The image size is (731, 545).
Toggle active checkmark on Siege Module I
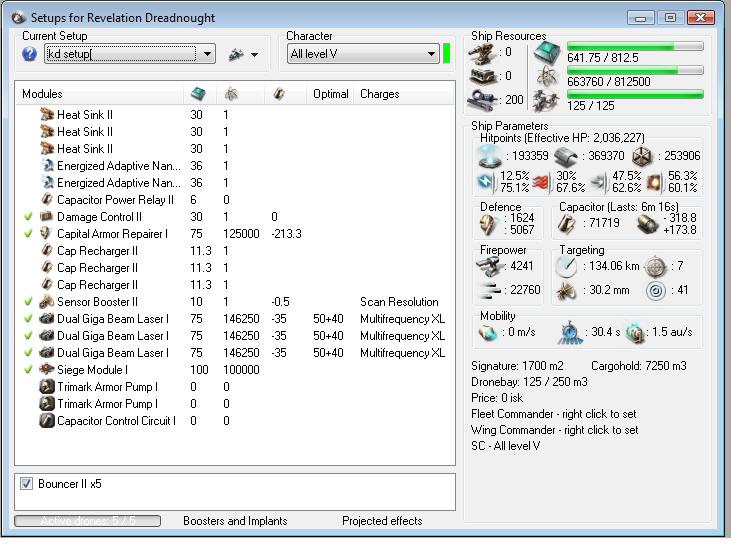[x=28, y=370]
